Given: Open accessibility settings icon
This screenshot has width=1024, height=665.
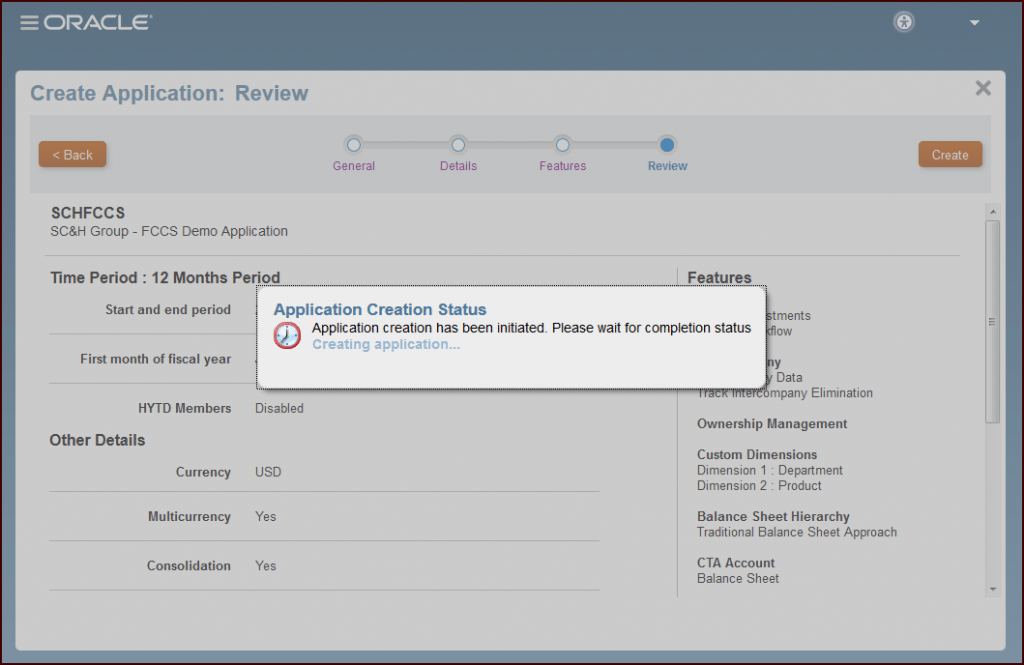Looking at the screenshot, I should (904, 22).
